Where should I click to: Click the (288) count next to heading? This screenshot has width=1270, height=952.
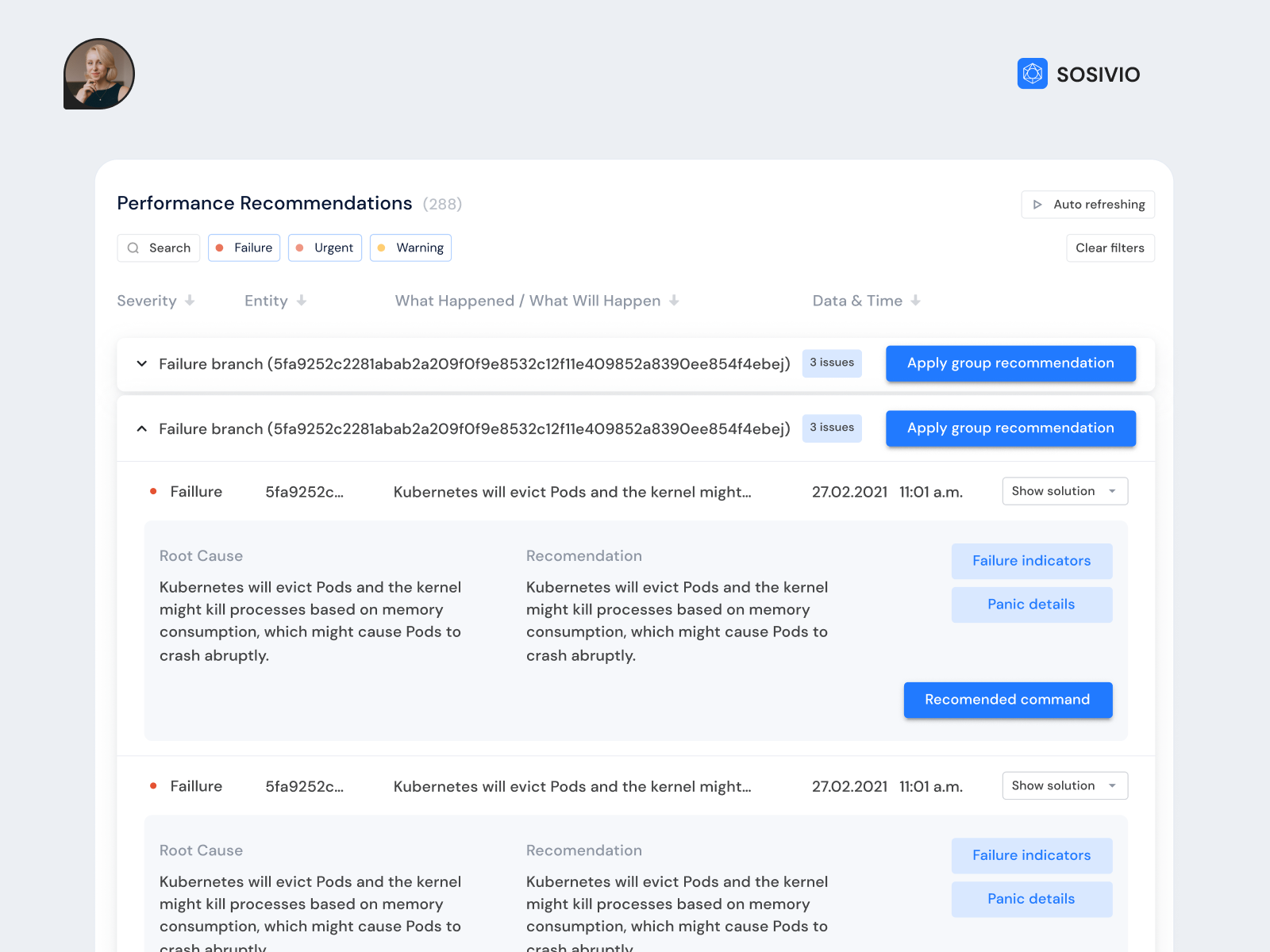[442, 204]
